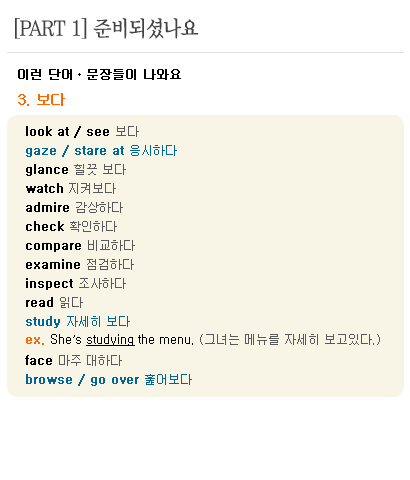Click the orange 'ex.' example label
Viewport: 410px width, 480px height.
coord(35,340)
